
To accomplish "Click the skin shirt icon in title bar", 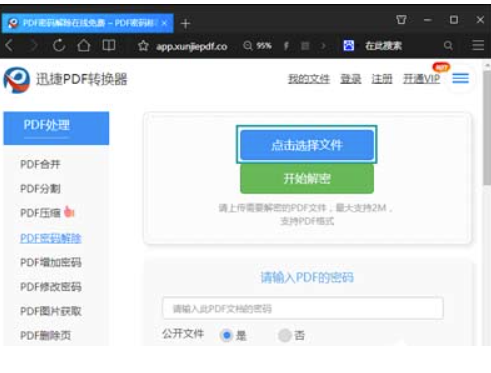I will pos(401,20).
